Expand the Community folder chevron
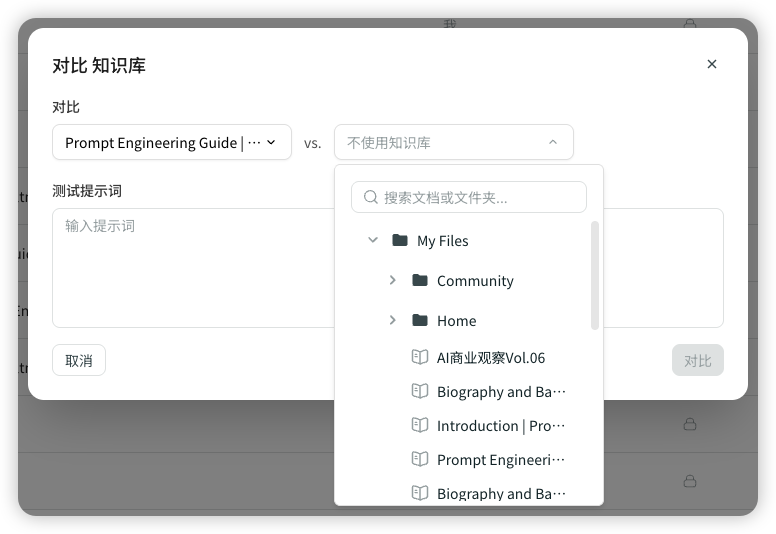 (393, 280)
